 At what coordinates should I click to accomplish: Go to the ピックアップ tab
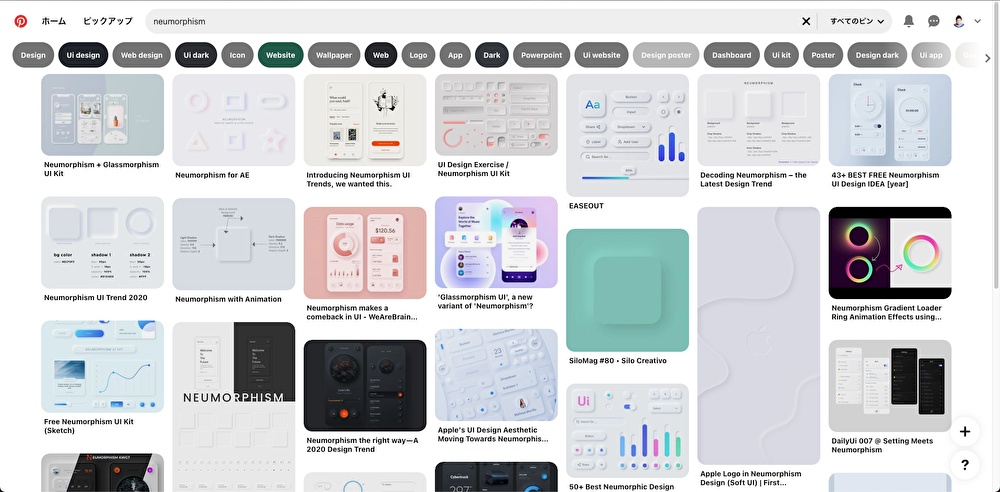(x=108, y=21)
